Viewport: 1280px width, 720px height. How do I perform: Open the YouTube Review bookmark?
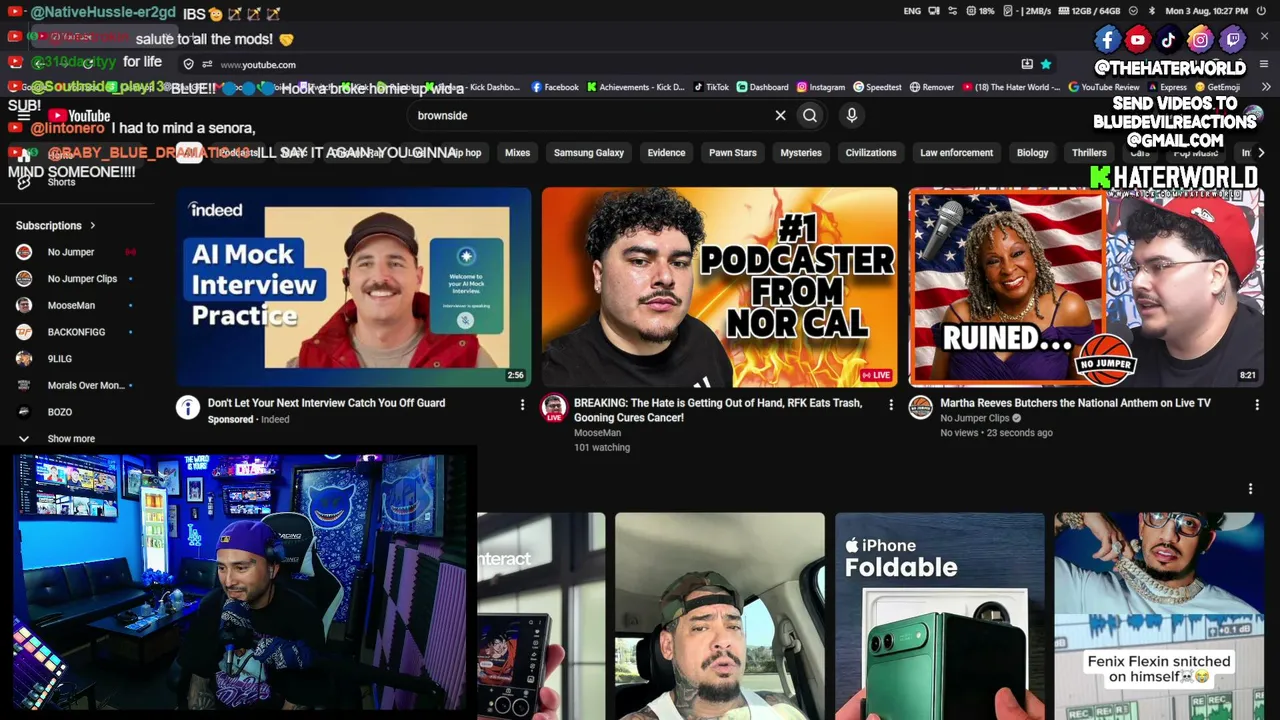[1104, 87]
